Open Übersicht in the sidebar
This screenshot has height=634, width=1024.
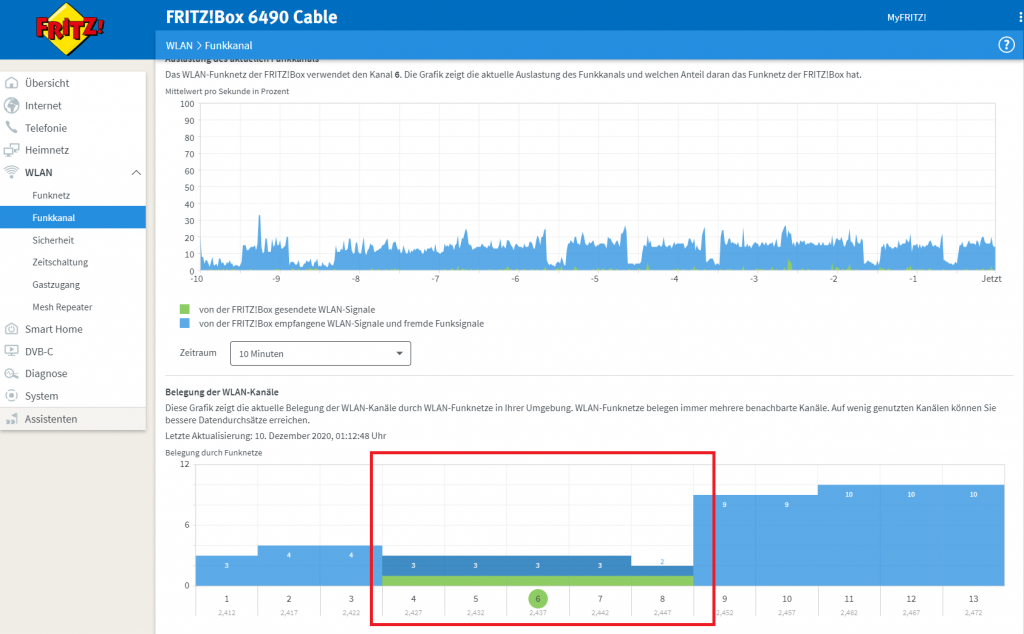[47, 83]
